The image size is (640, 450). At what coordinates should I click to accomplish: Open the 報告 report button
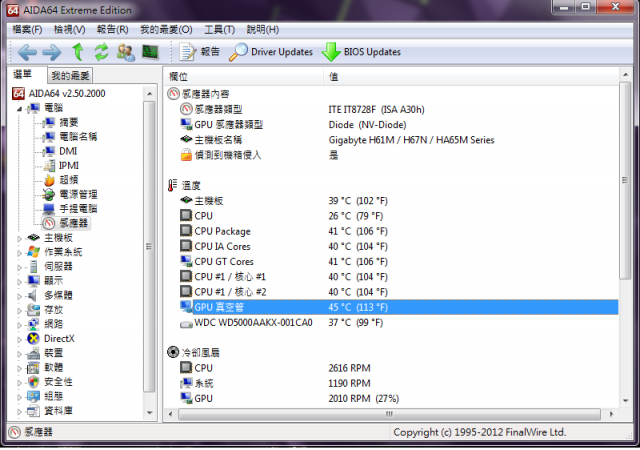200,52
